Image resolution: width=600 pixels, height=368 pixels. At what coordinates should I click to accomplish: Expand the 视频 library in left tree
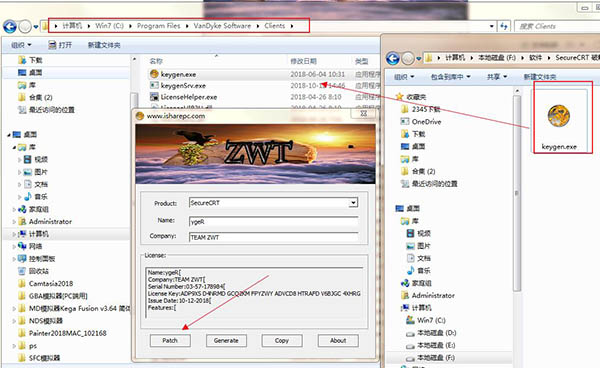point(19,160)
